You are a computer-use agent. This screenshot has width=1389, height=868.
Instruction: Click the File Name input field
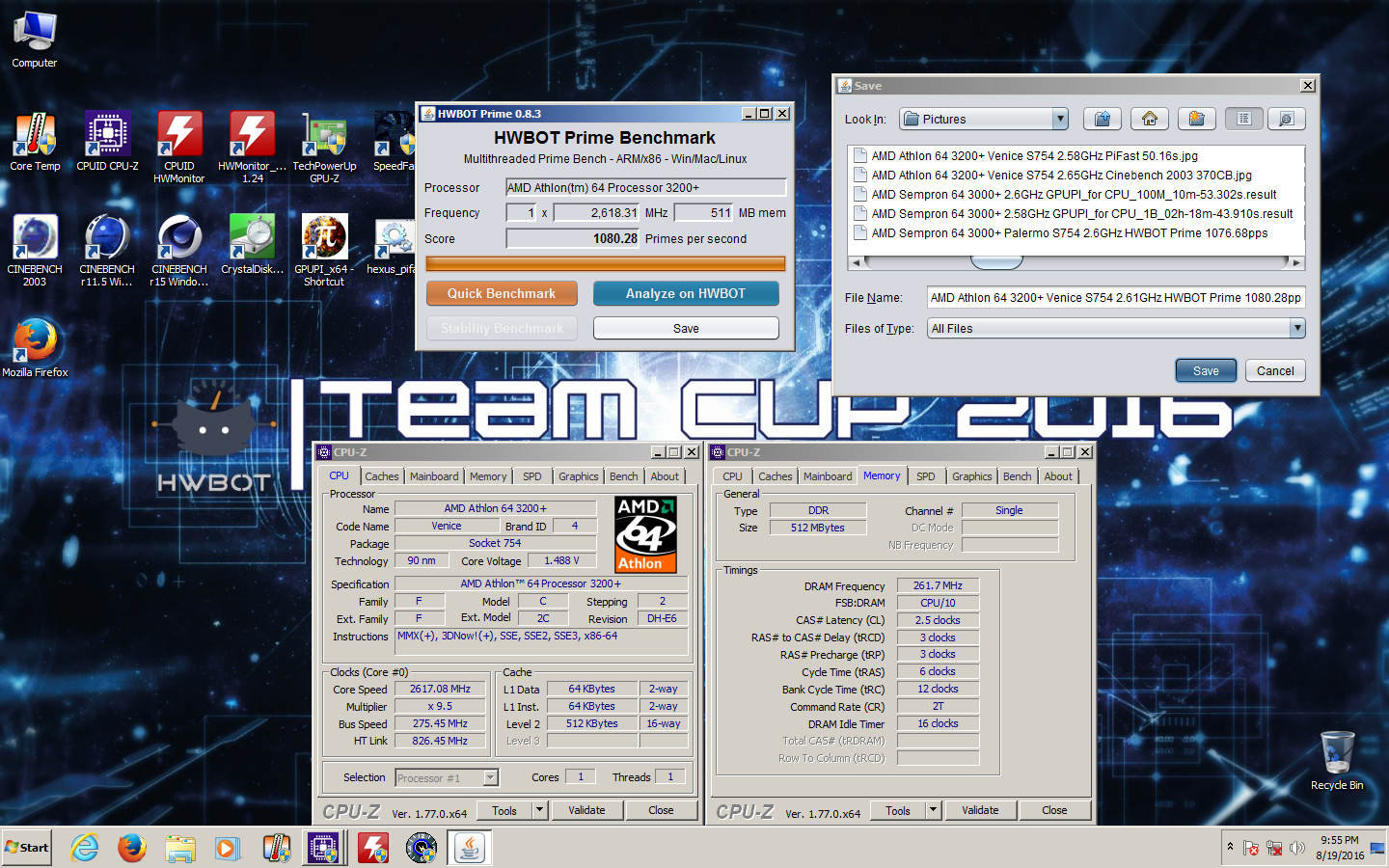coord(1116,297)
